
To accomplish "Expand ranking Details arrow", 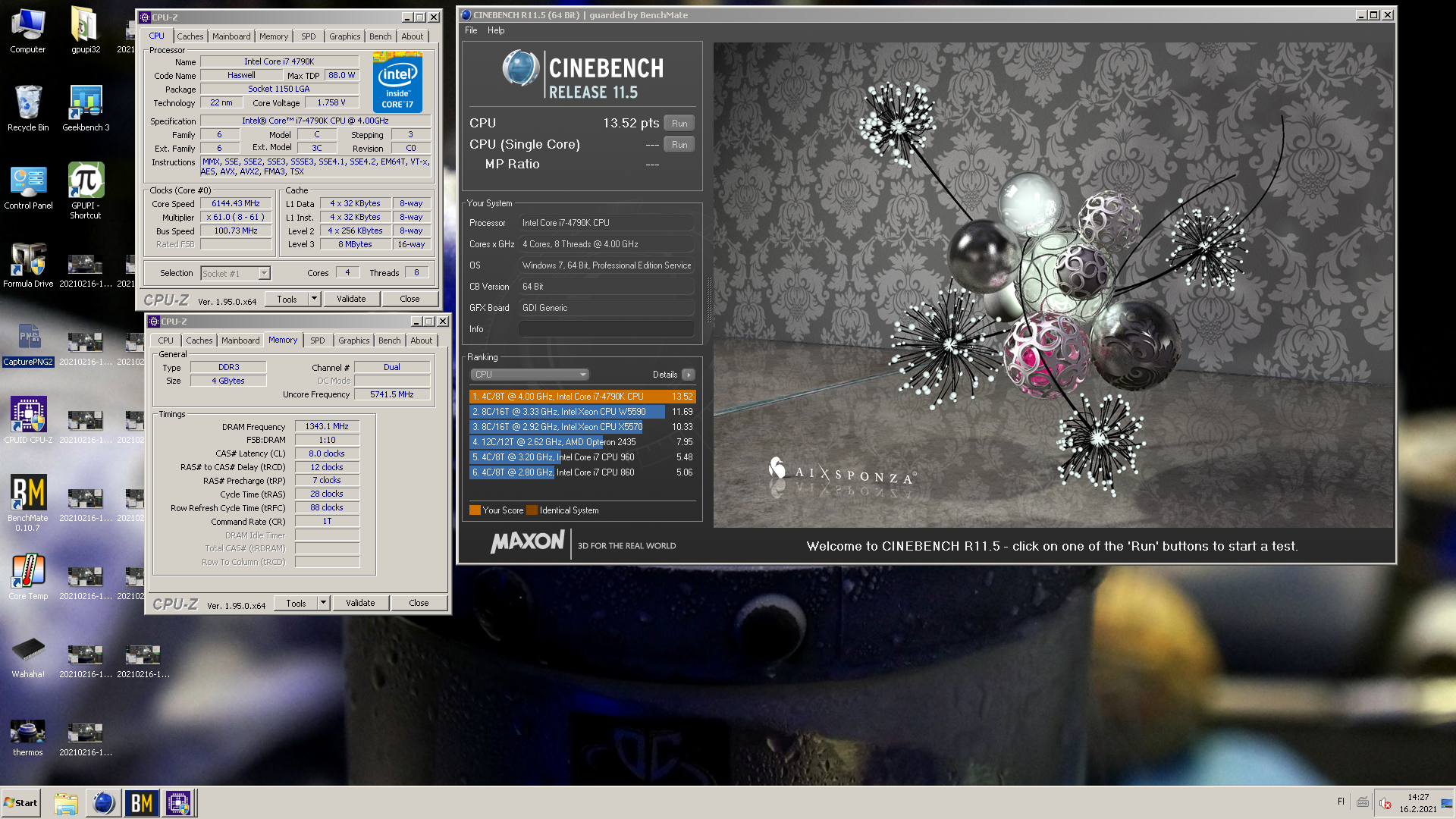I will (x=688, y=375).
